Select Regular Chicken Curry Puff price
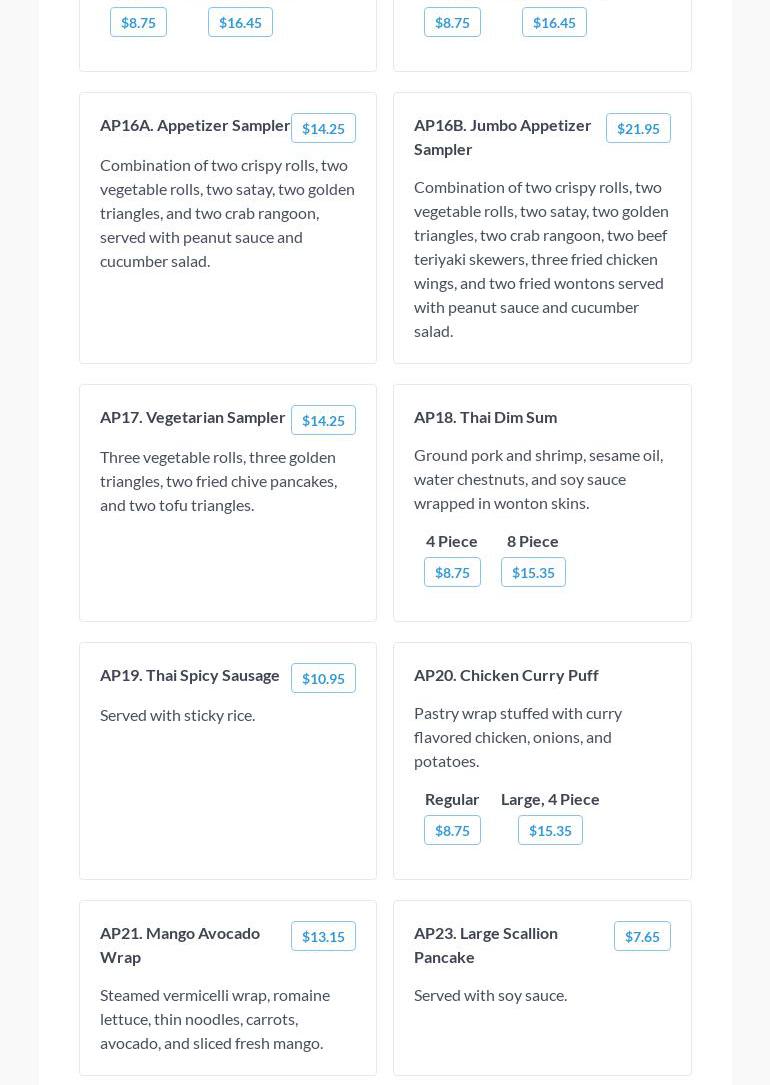This screenshot has width=770, height=1085. (x=452, y=830)
